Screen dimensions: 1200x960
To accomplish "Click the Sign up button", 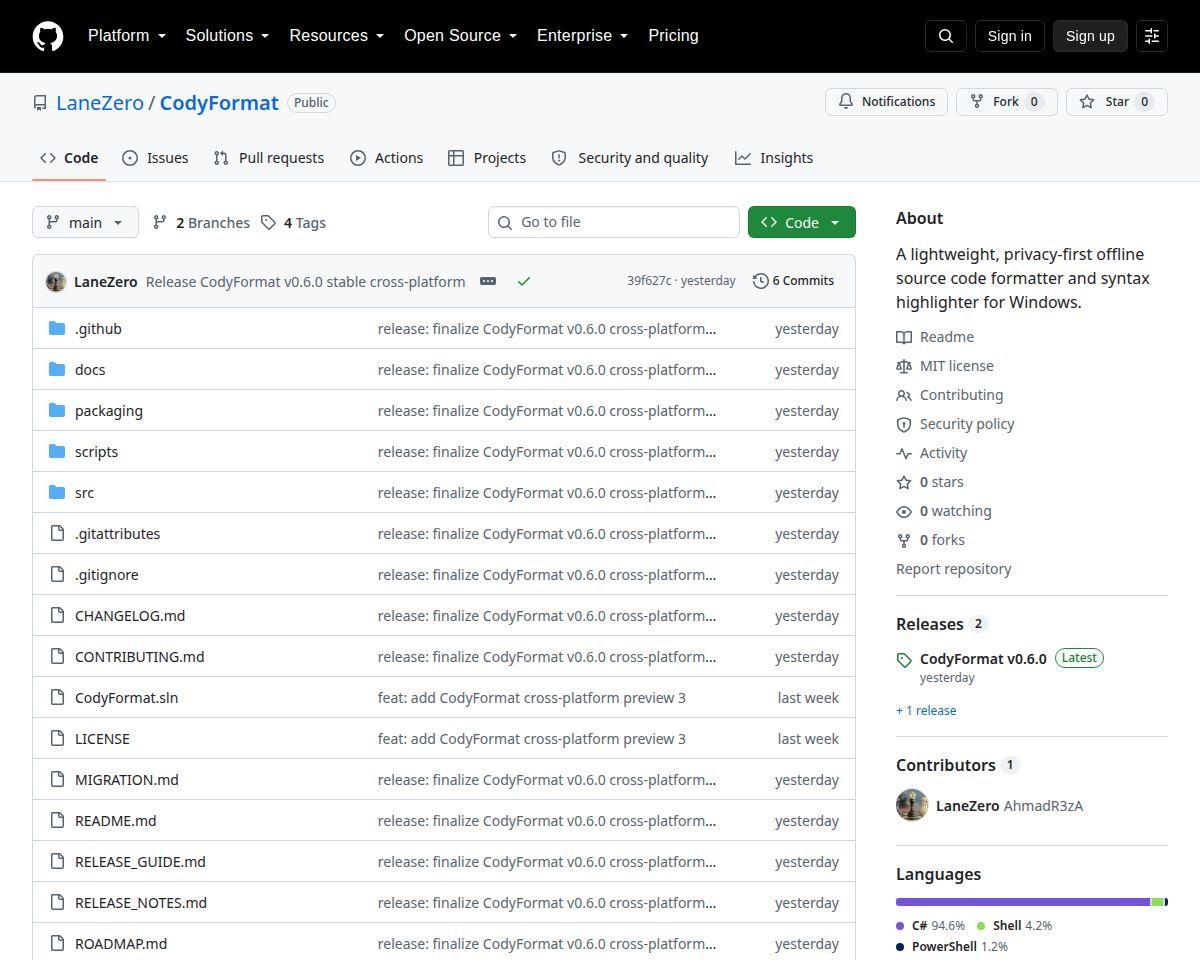I will (1090, 36).
